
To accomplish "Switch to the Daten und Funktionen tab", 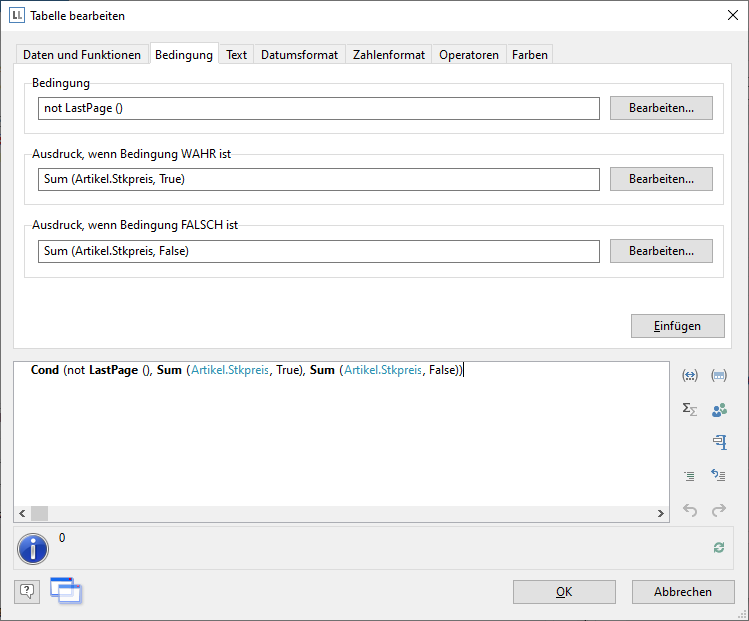I will (x=82, y=55).
